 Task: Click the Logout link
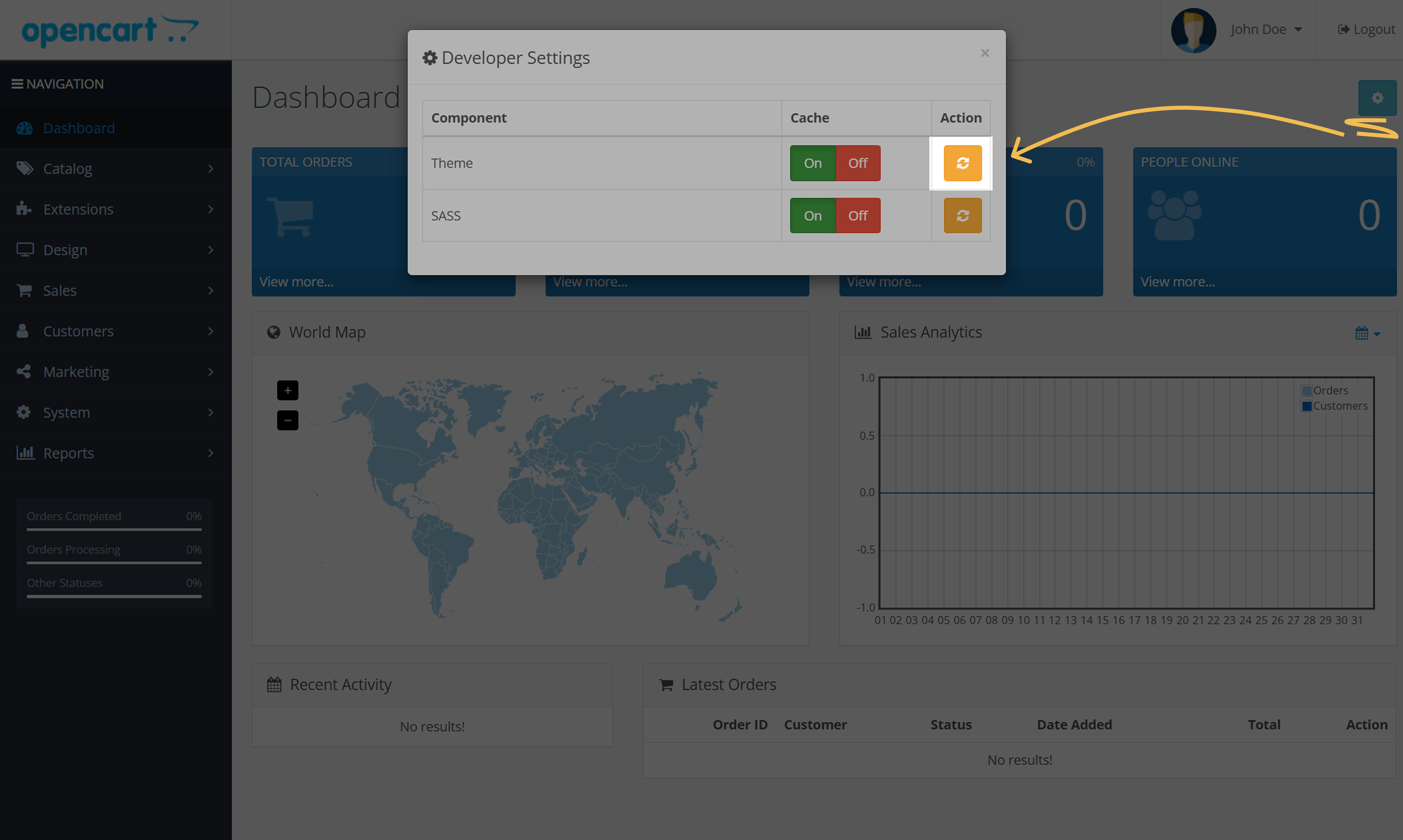click(1366, 29)
